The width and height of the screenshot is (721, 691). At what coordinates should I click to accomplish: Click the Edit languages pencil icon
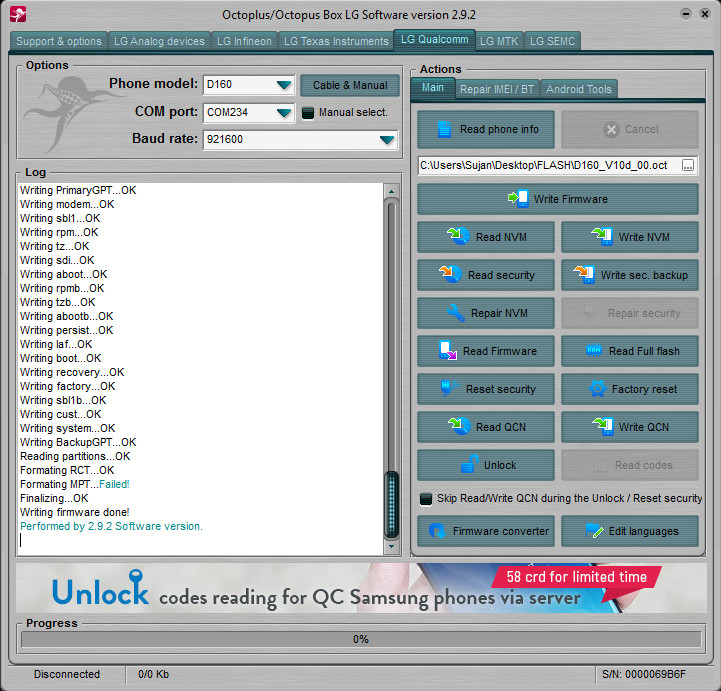594,531
